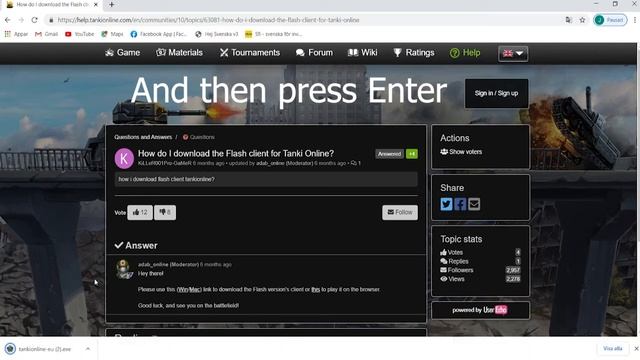The height and width of the screenshot is (360, 640).
Task: Open the question title link
Action: (236, 153)
